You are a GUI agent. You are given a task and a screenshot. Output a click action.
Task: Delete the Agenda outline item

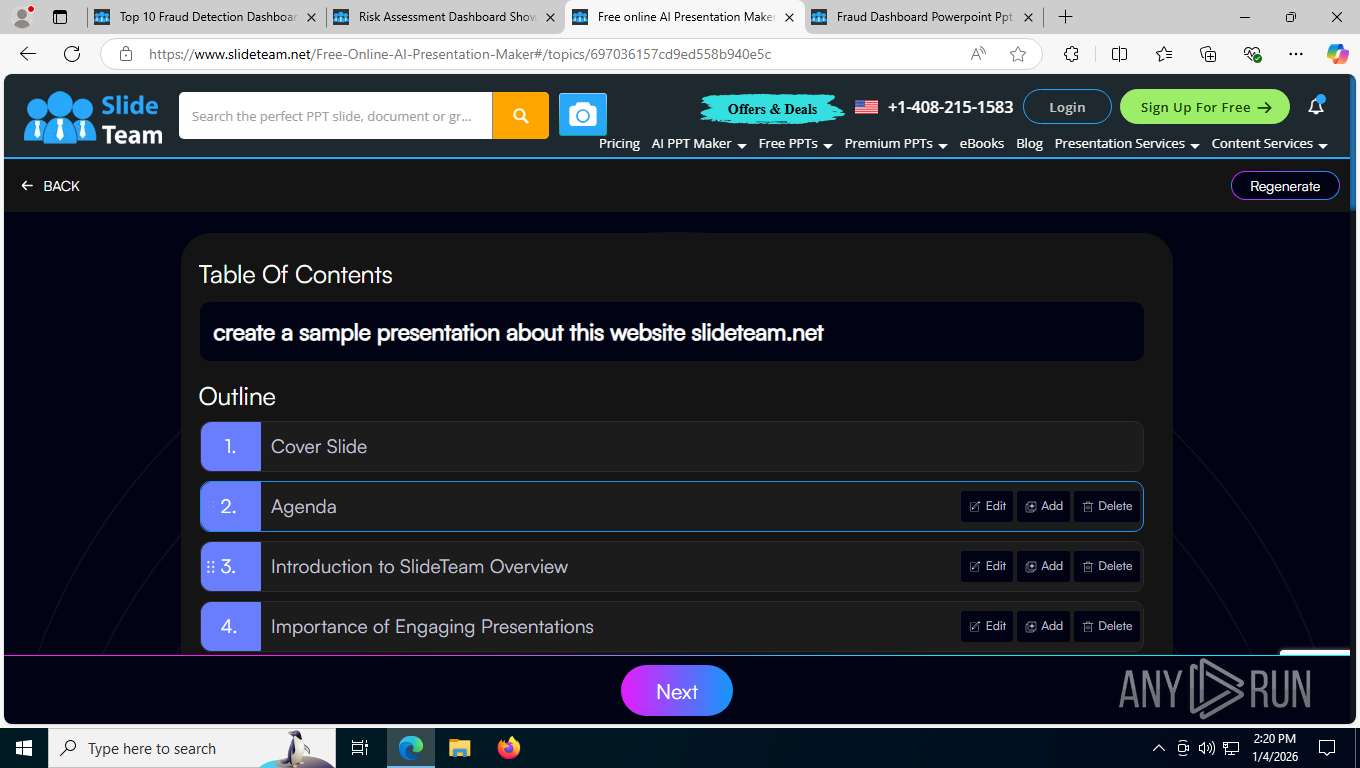1107,506
